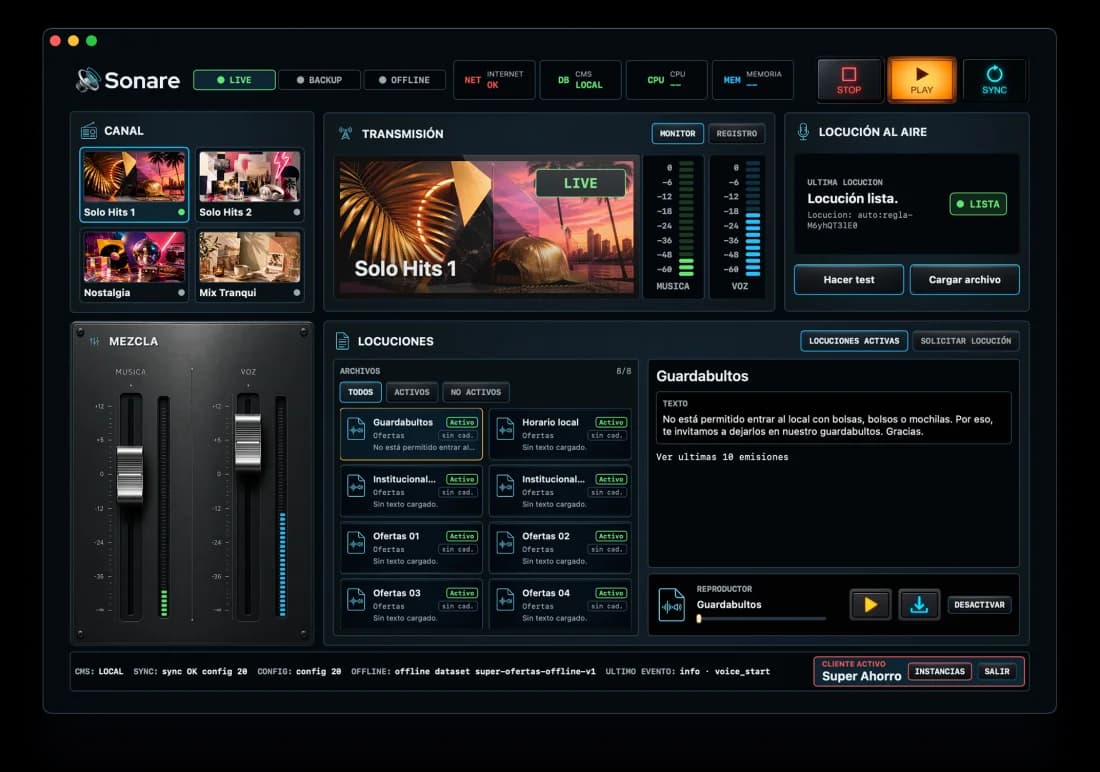The image size is (1100, 772).
Task: Select the Solo Hits 2 channel
Action: click(249, 185)
